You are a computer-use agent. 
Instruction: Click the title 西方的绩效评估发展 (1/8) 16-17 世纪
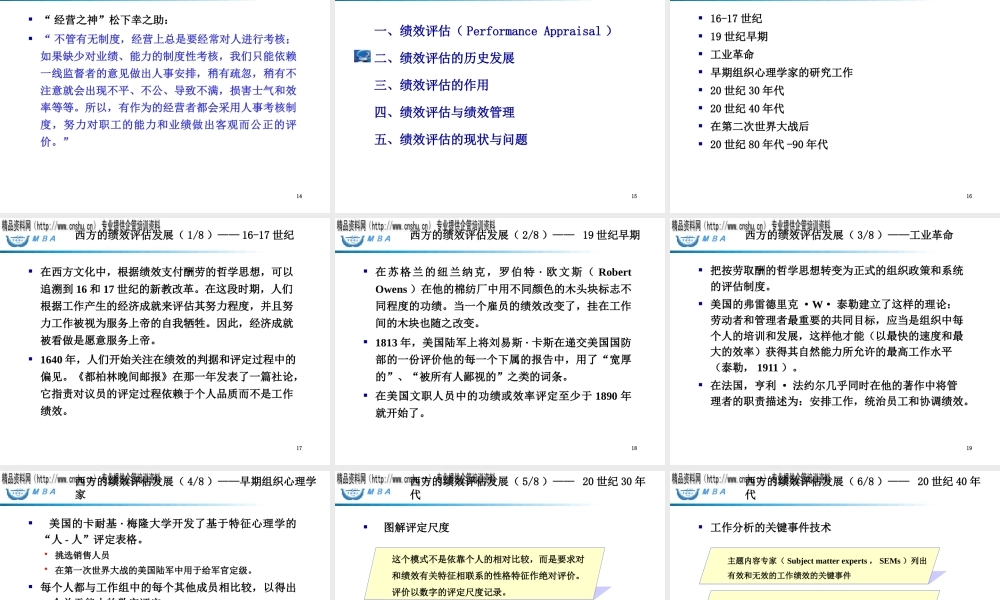click(184, 235)
